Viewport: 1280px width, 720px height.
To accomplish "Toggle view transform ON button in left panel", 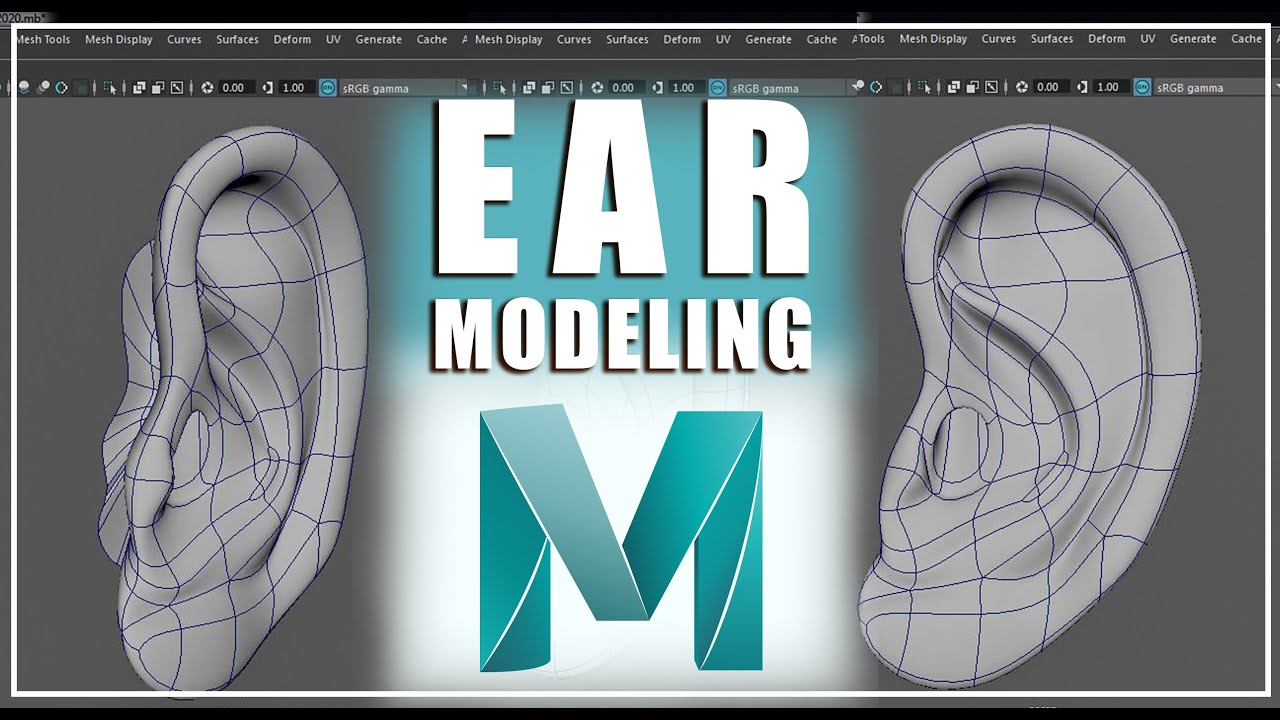I will (327, 87).
